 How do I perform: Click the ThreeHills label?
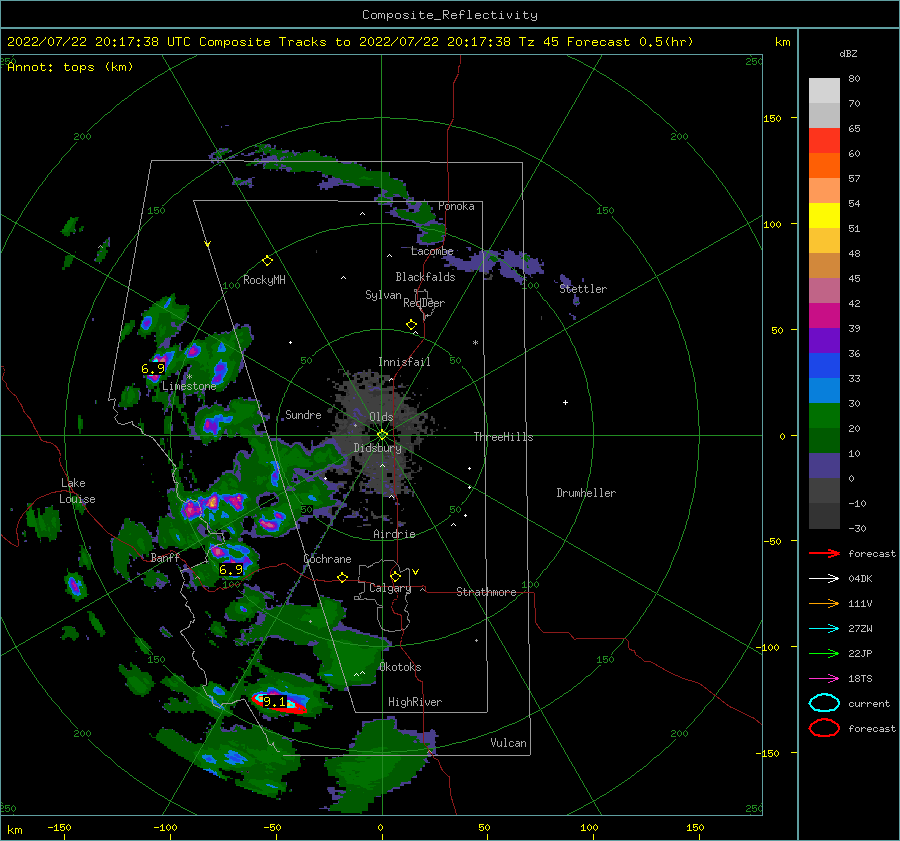(x=503, y=437)
